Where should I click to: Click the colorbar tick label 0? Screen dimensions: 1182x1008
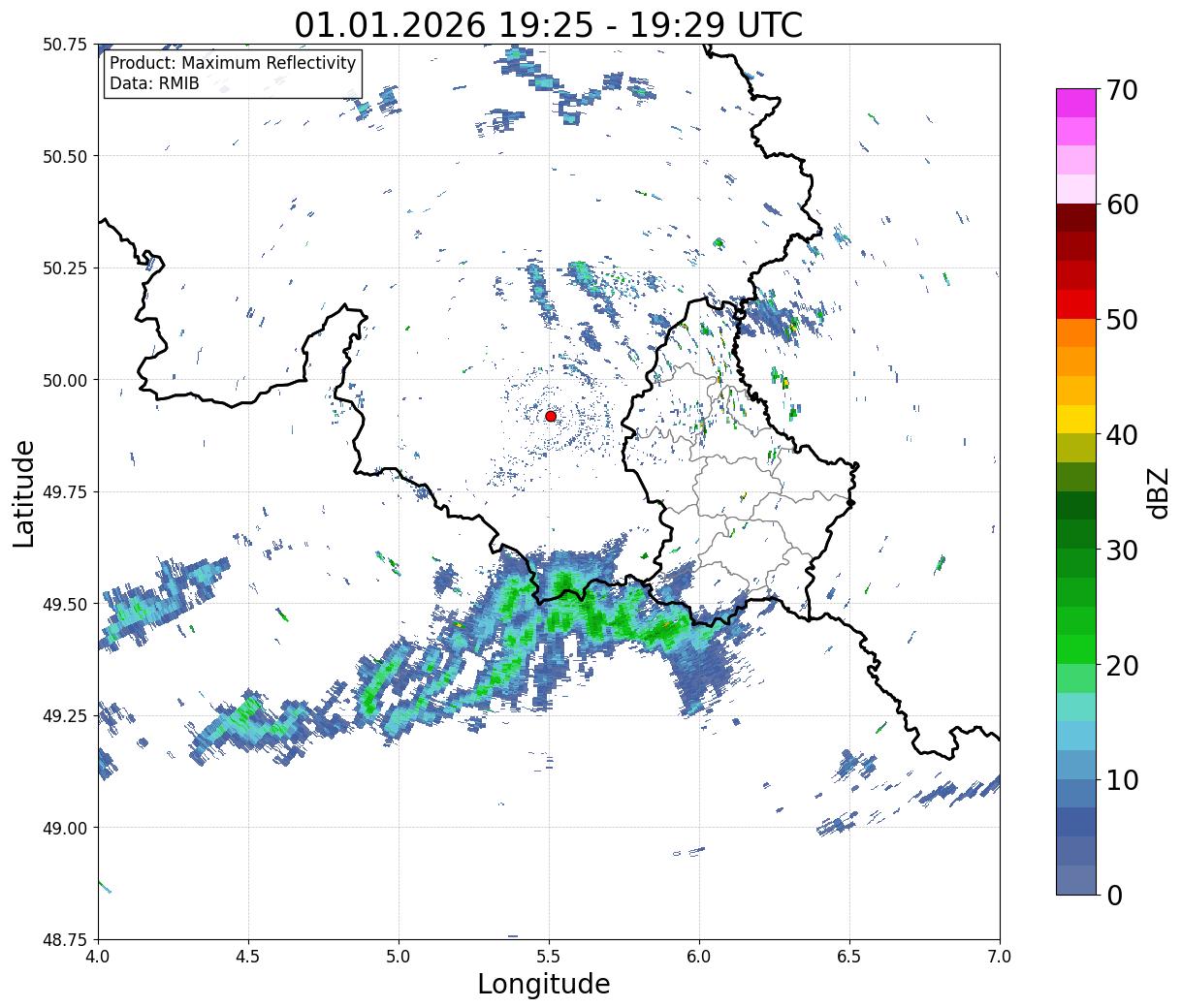point(1114,896)
